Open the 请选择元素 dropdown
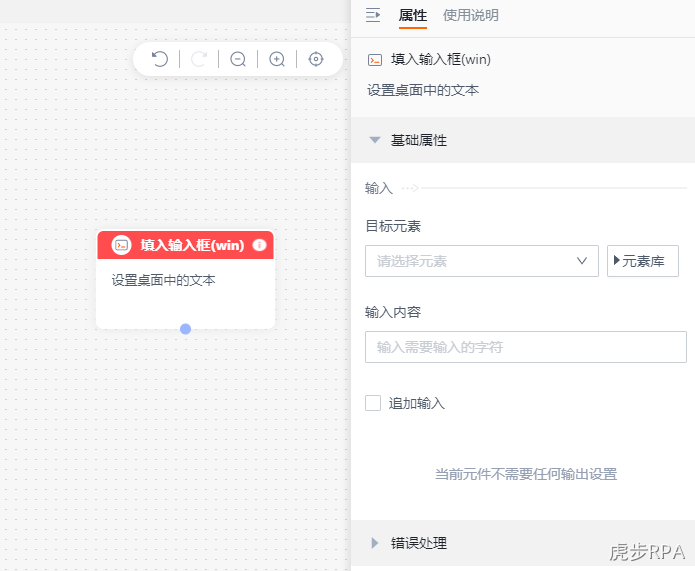 coord(482,261)
